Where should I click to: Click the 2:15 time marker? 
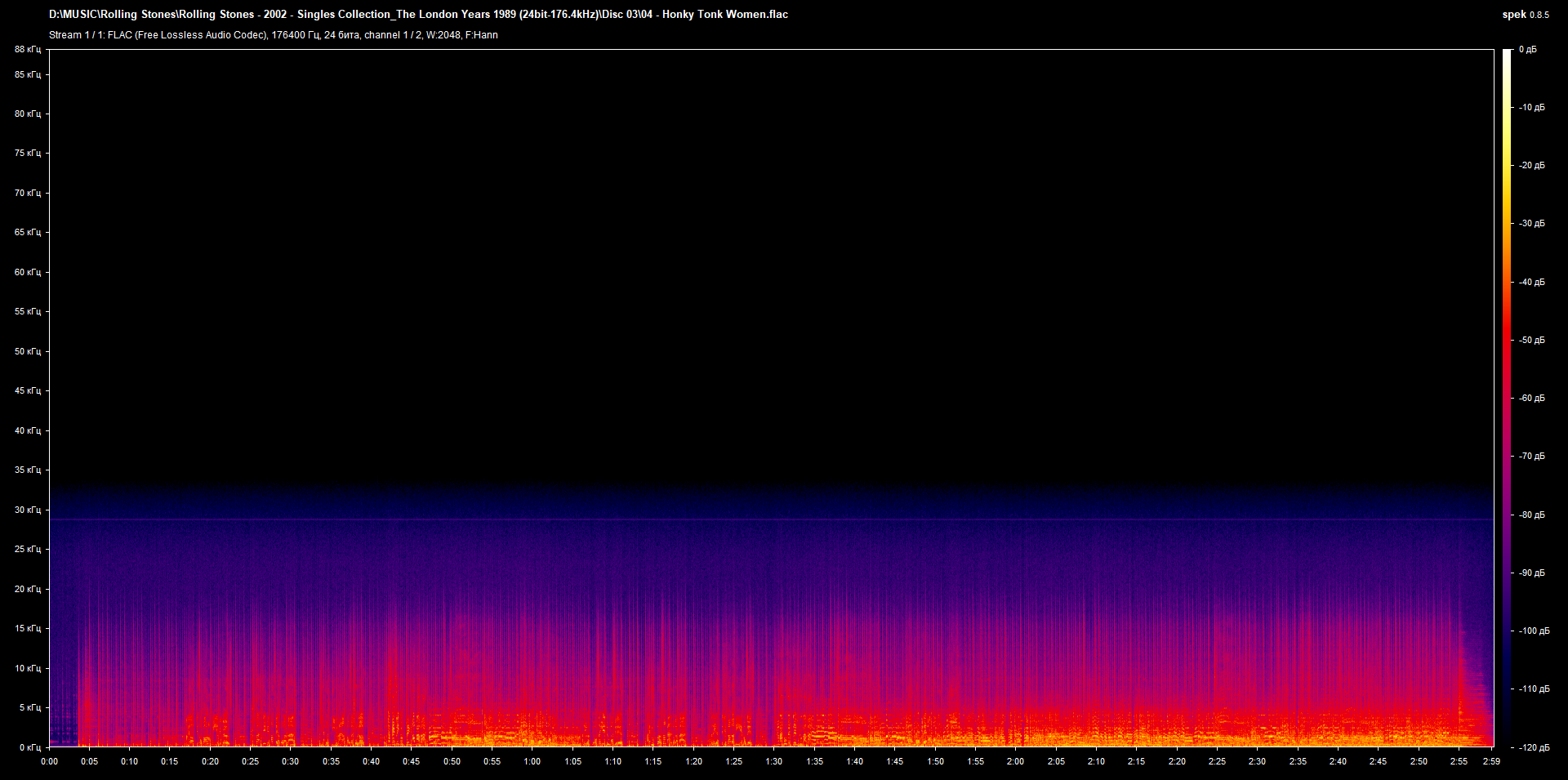click(1136, 761)
